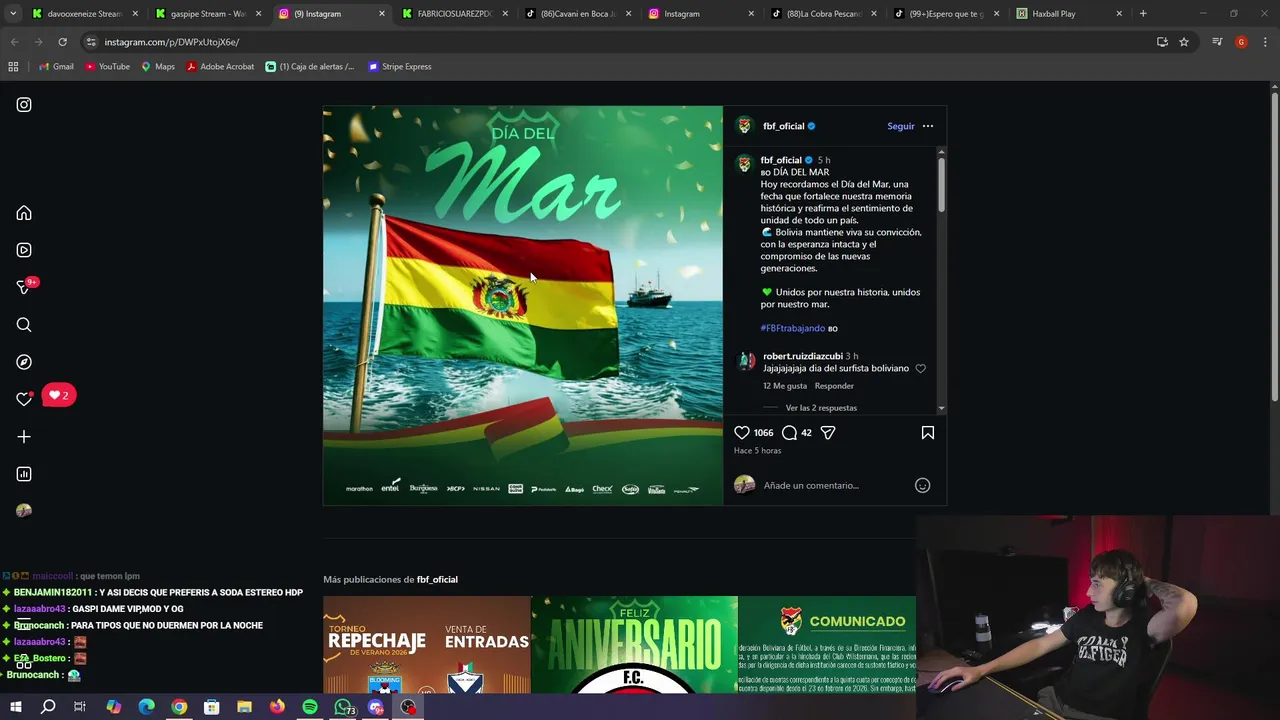This screenshot has width=1280, height=720.
Task: Reply to robert.ruizdiazcubi's comment via Responder
Action: tap(834, 386)
